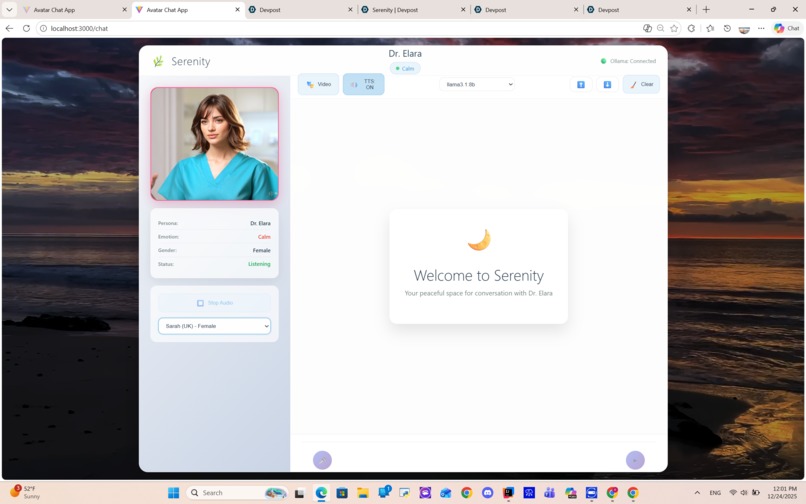Viewport: 806px width, 504px height.
Task: Click the purple microphone button
Action: coord(322,460)
